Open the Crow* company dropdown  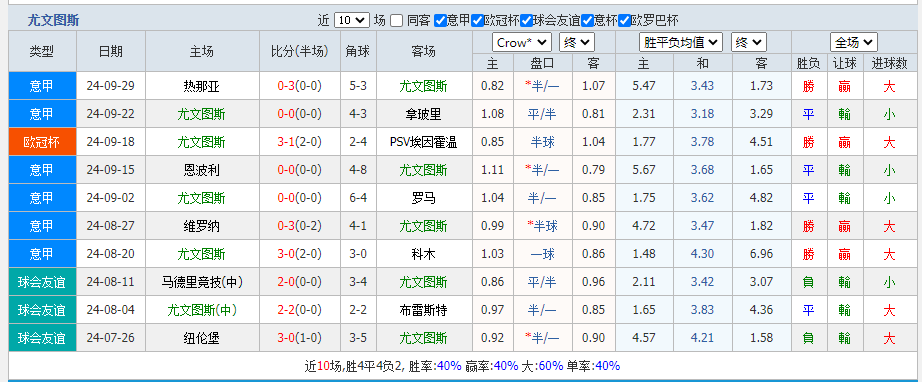pyautogui.click(x=522, y=42)
